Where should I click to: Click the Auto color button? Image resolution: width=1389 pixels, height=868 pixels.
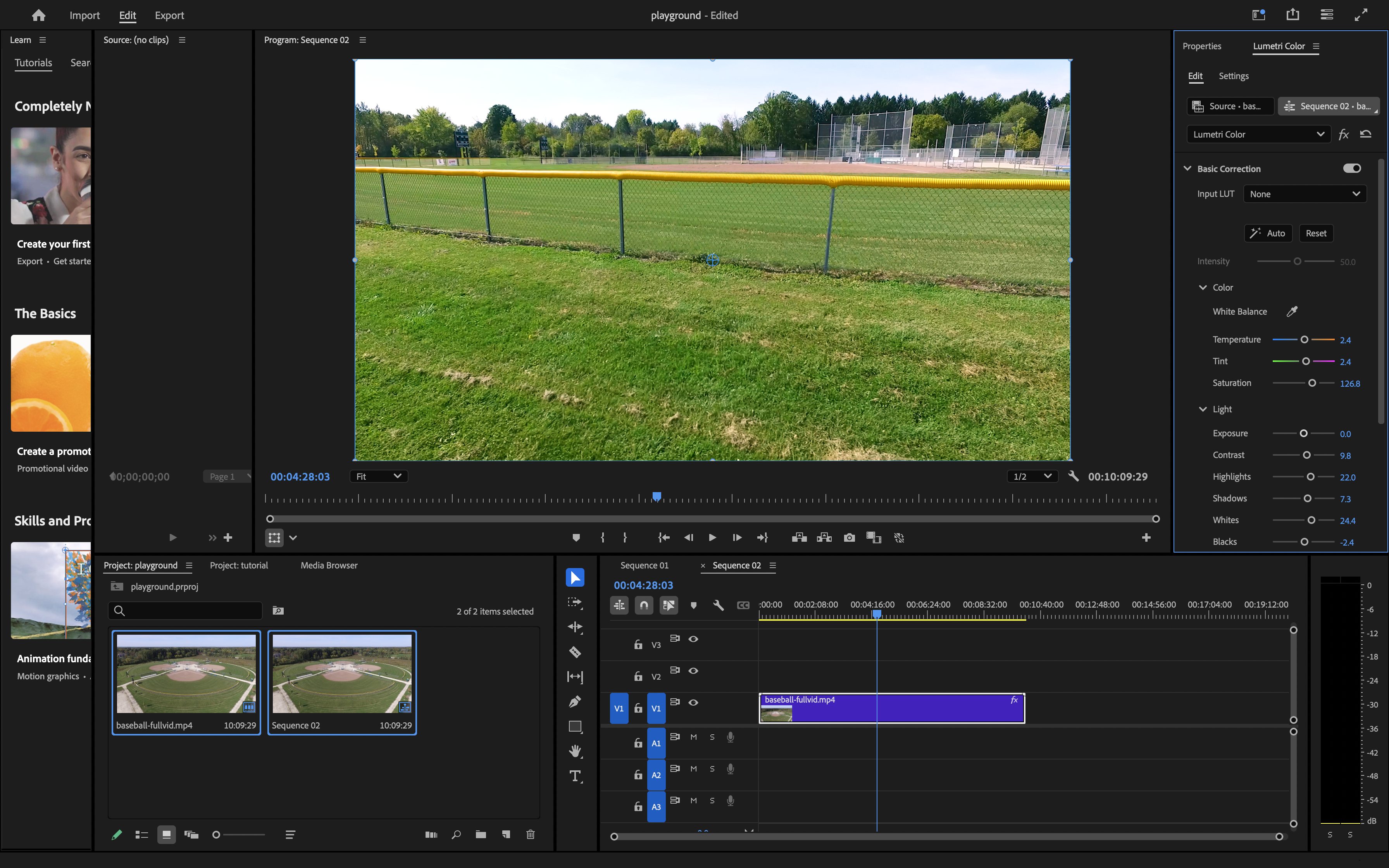(1268, 233)
